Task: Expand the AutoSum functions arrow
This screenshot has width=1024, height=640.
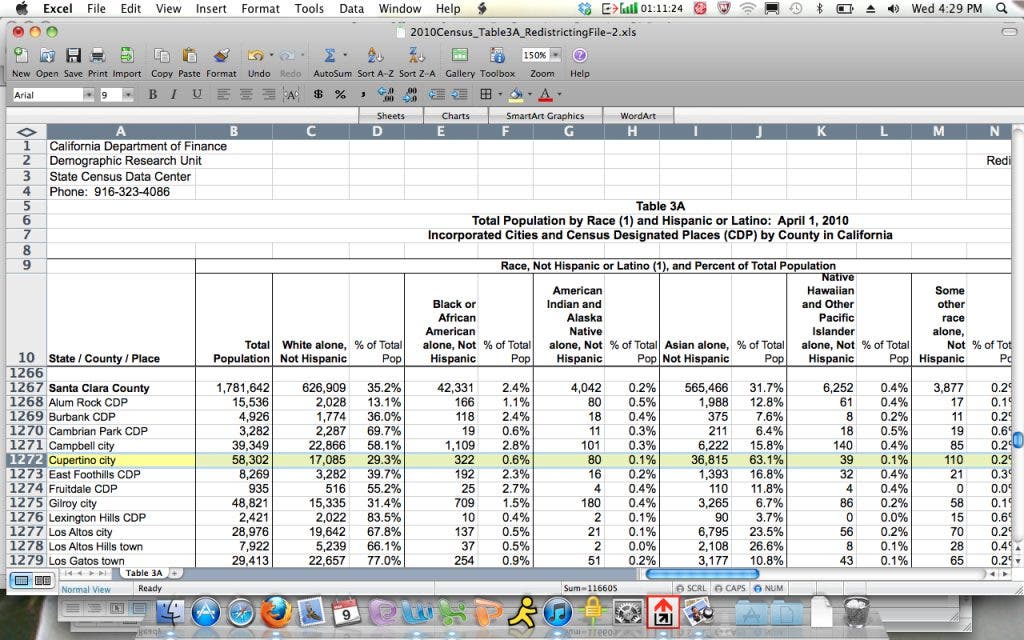Action: click(x=345, y=56)
